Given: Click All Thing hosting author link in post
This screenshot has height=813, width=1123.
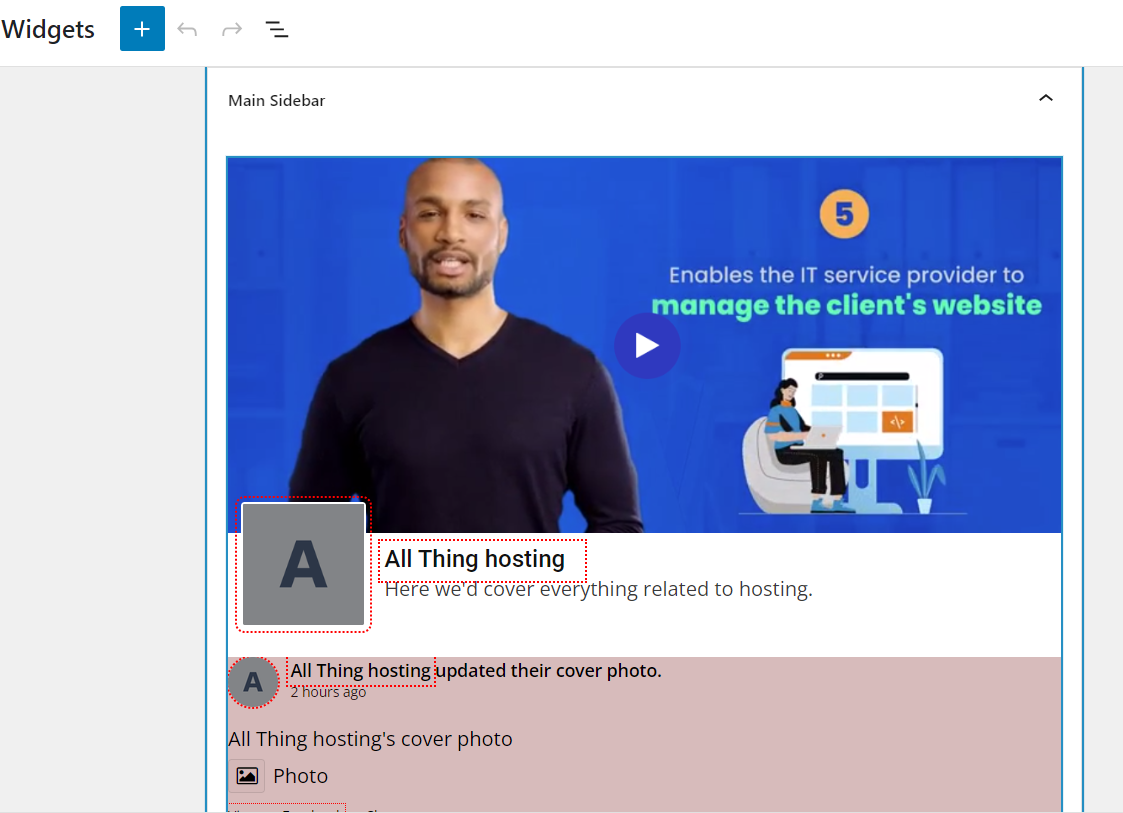Looking at the screenshot, I should [x=360, y=670].
